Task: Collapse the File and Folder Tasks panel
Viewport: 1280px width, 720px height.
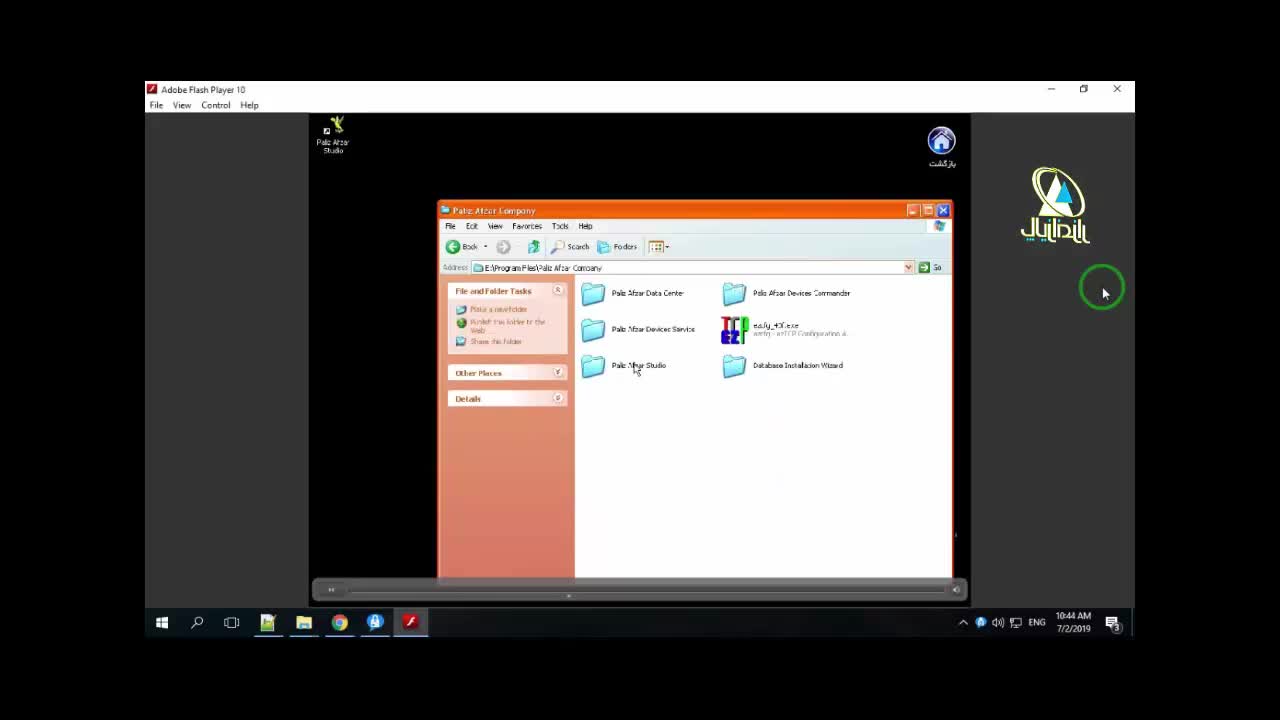Action: [x=558, y=291]
